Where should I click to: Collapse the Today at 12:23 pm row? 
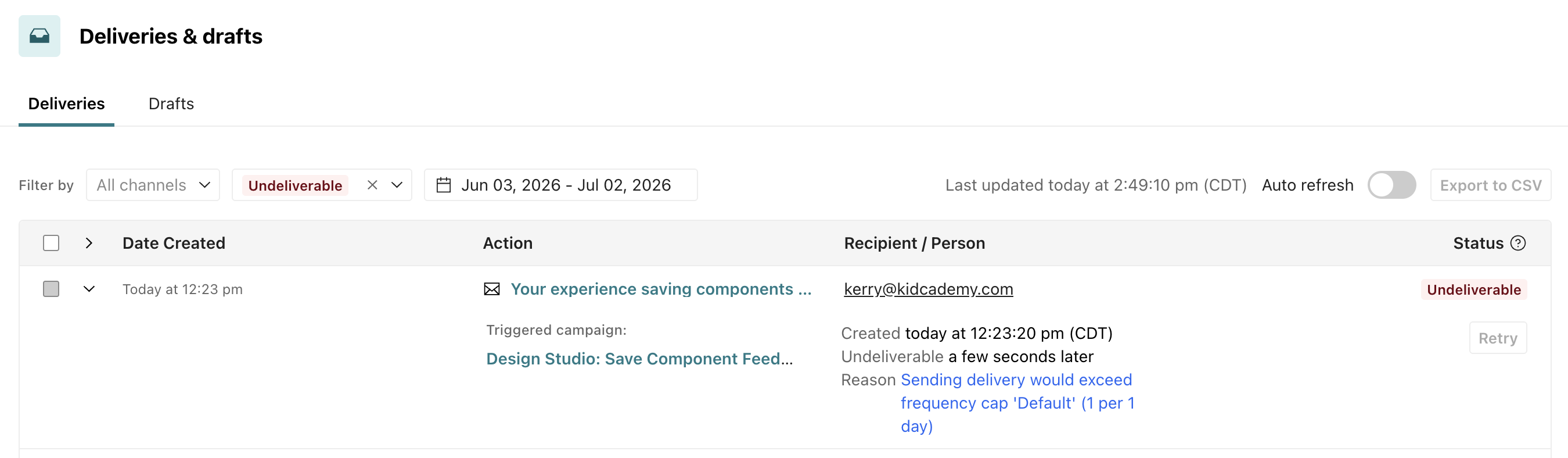tap(89, 289)
